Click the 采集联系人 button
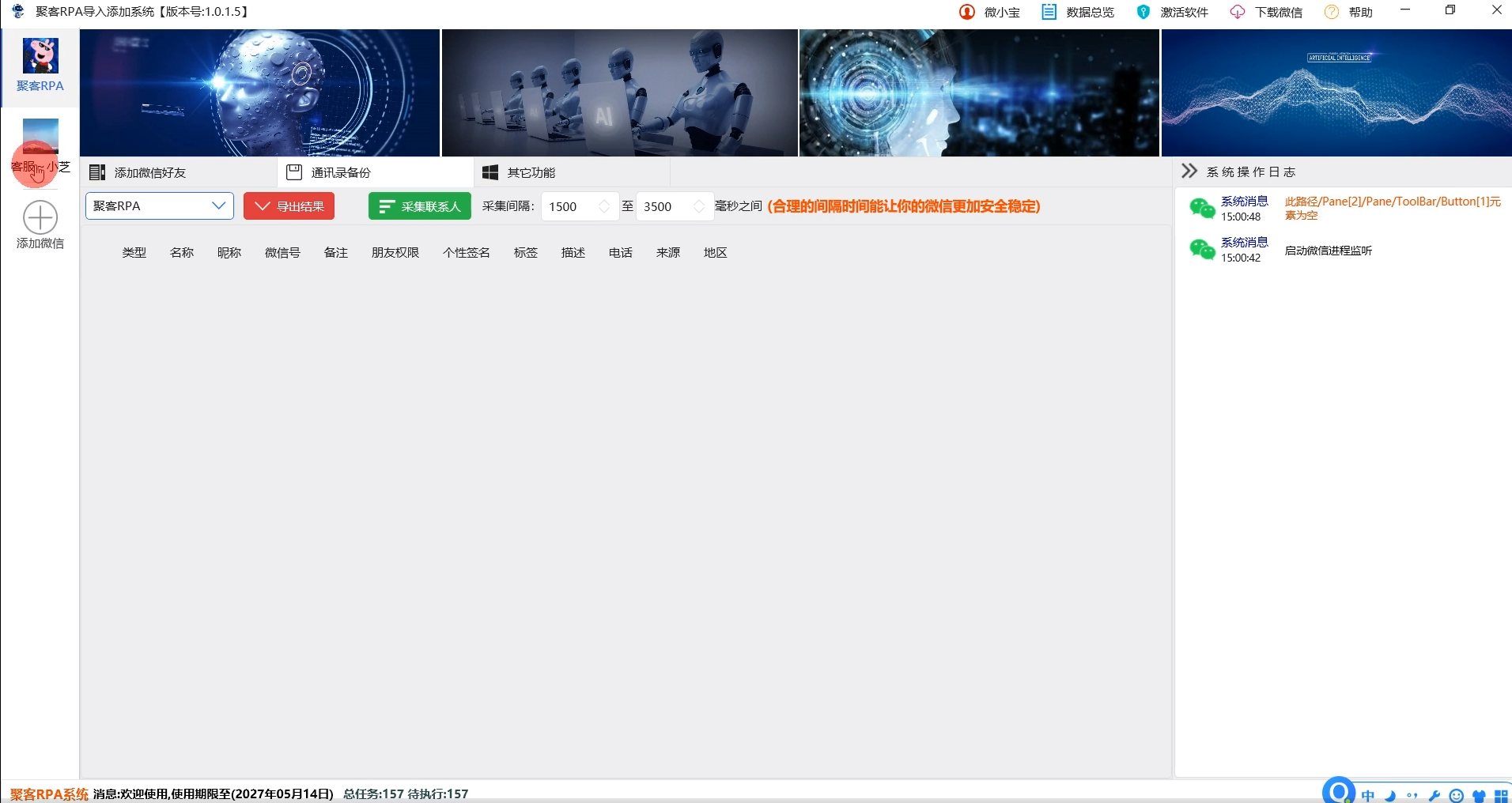Screen dimensions: 1512x803 (x=418, y=205)
